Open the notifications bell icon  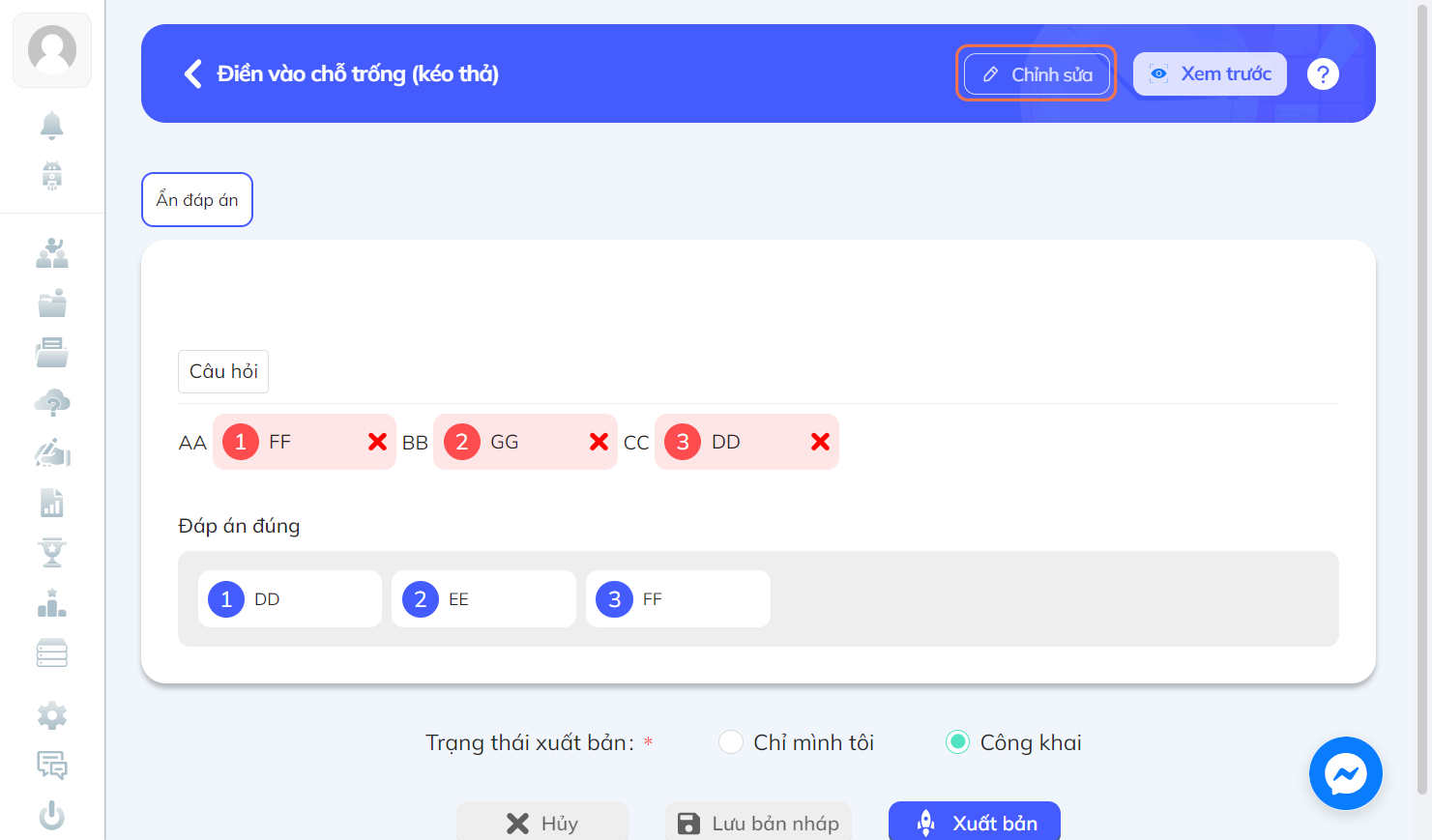pyautogui.click(x=52, y=125)
